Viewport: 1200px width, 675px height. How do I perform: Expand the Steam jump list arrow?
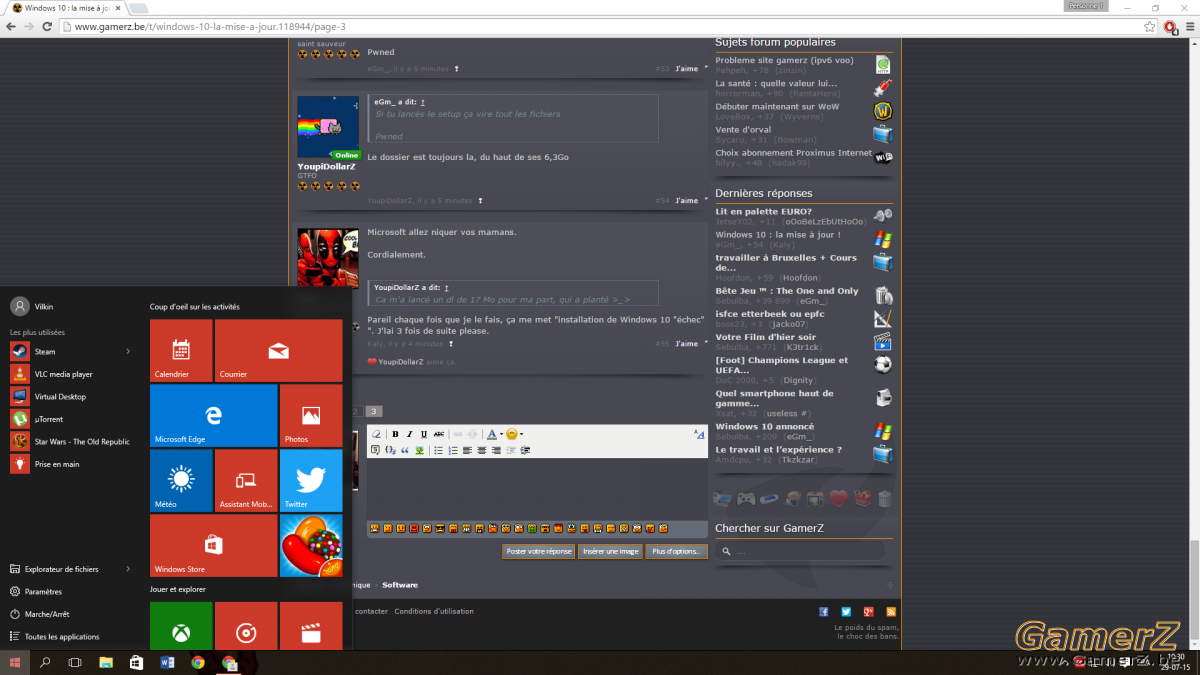(128, 351)
